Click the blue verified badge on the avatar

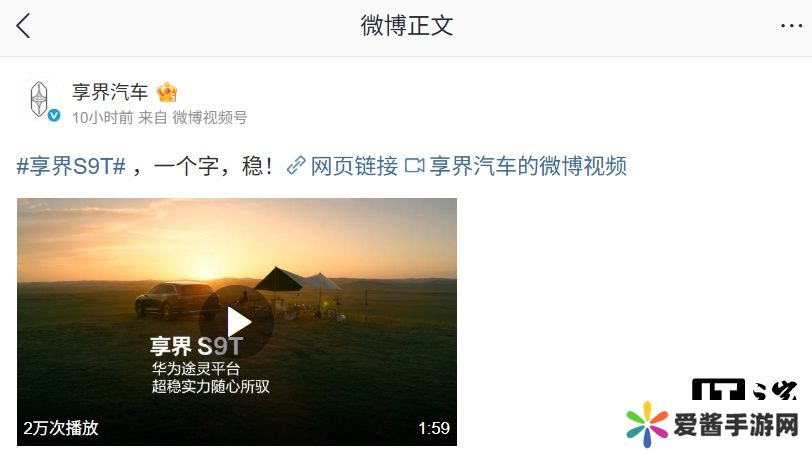coord(54,115)
